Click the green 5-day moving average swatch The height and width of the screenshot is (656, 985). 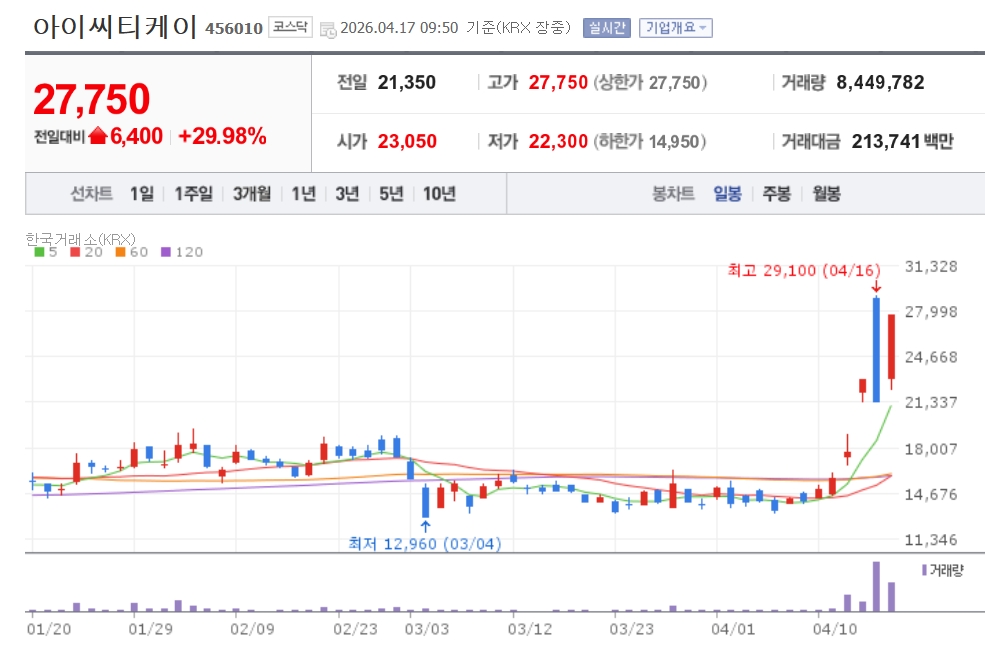pyautogui.click(x=39, y=252)
